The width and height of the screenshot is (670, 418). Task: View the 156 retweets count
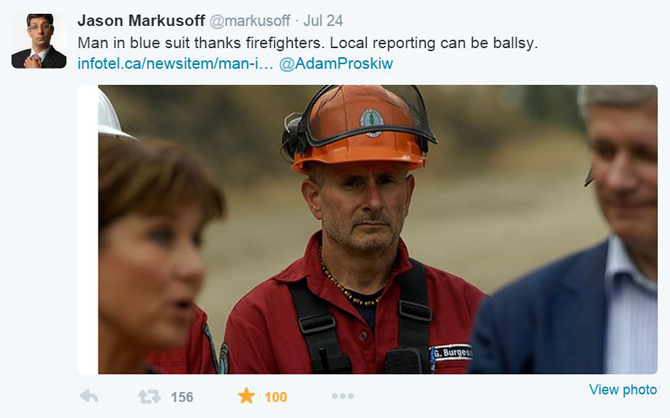tap(182, 397)
